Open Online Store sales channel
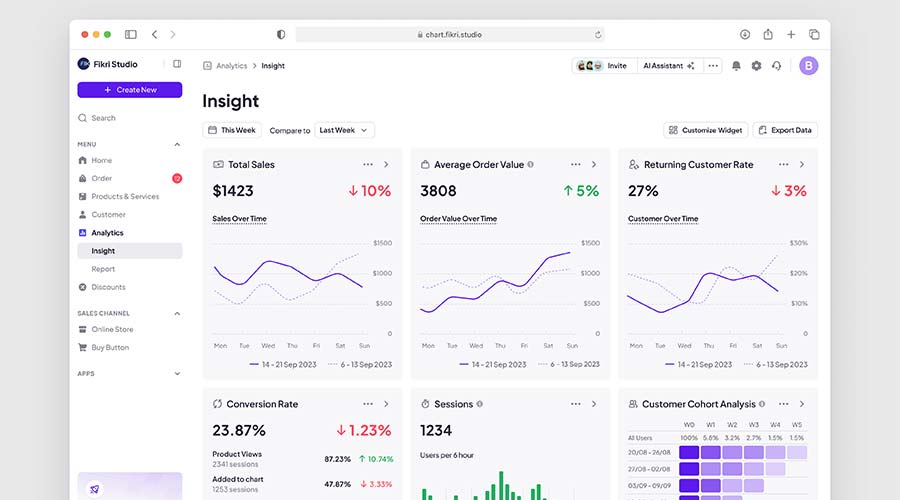The image size is (900, 500). (130, 330)
